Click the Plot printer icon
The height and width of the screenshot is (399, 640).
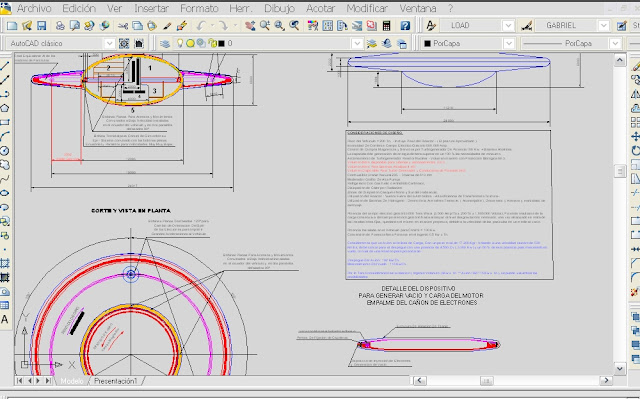coord(60,26)
